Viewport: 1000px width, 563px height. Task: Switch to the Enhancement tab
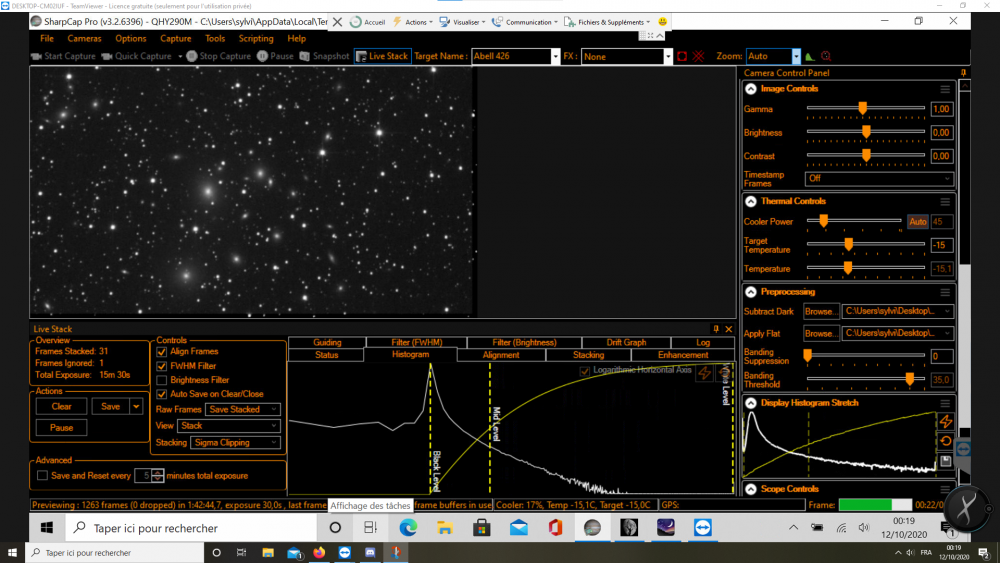682,355
